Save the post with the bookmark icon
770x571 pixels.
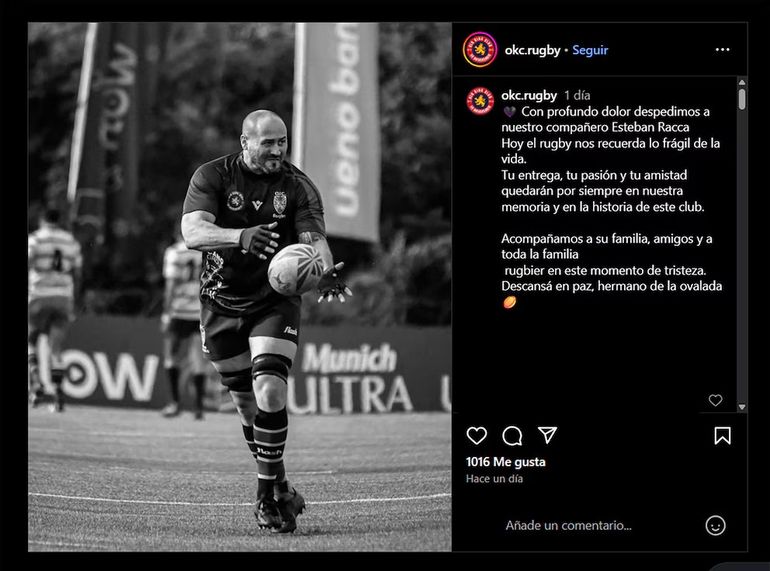(722, 435)
